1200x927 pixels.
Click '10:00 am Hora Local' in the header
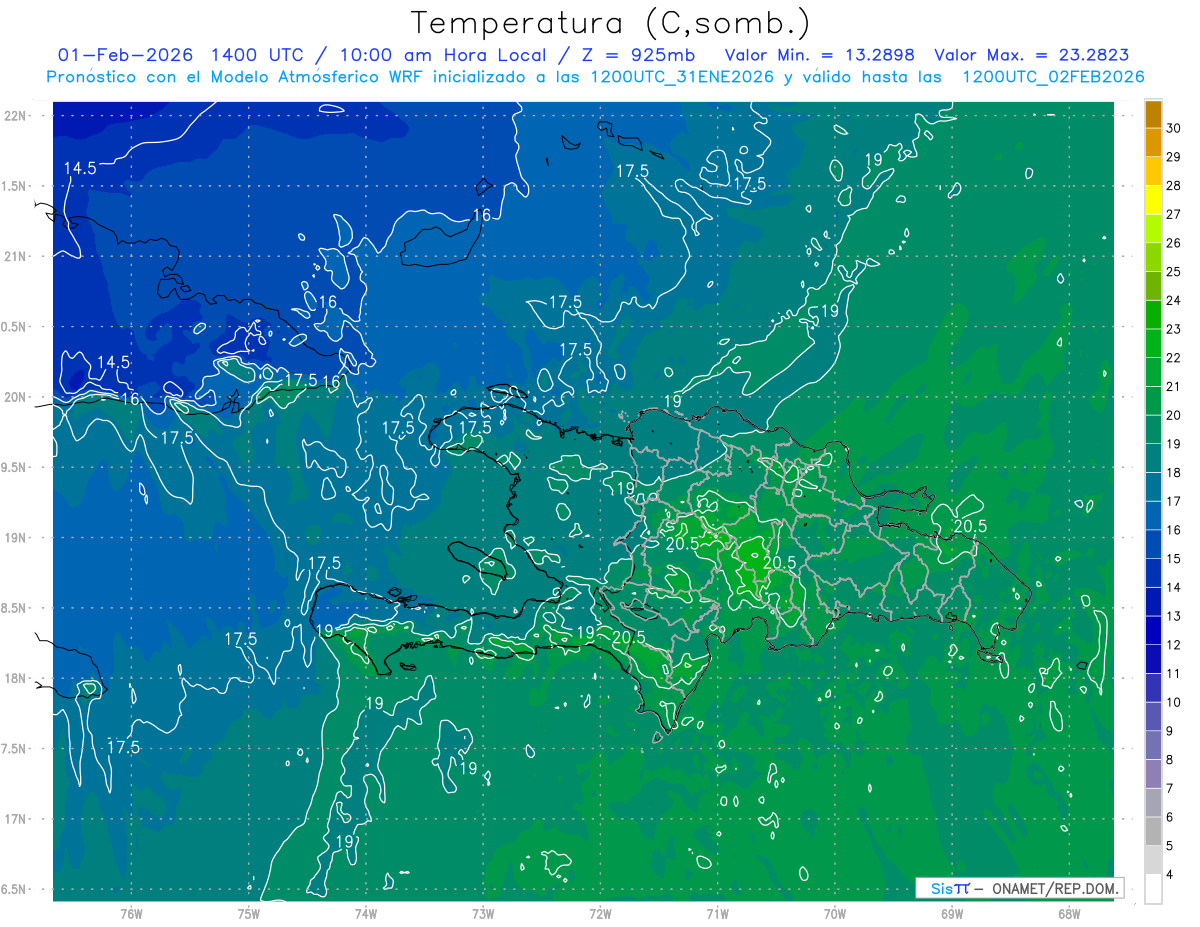pyautogui.click(x=444, y=55)
